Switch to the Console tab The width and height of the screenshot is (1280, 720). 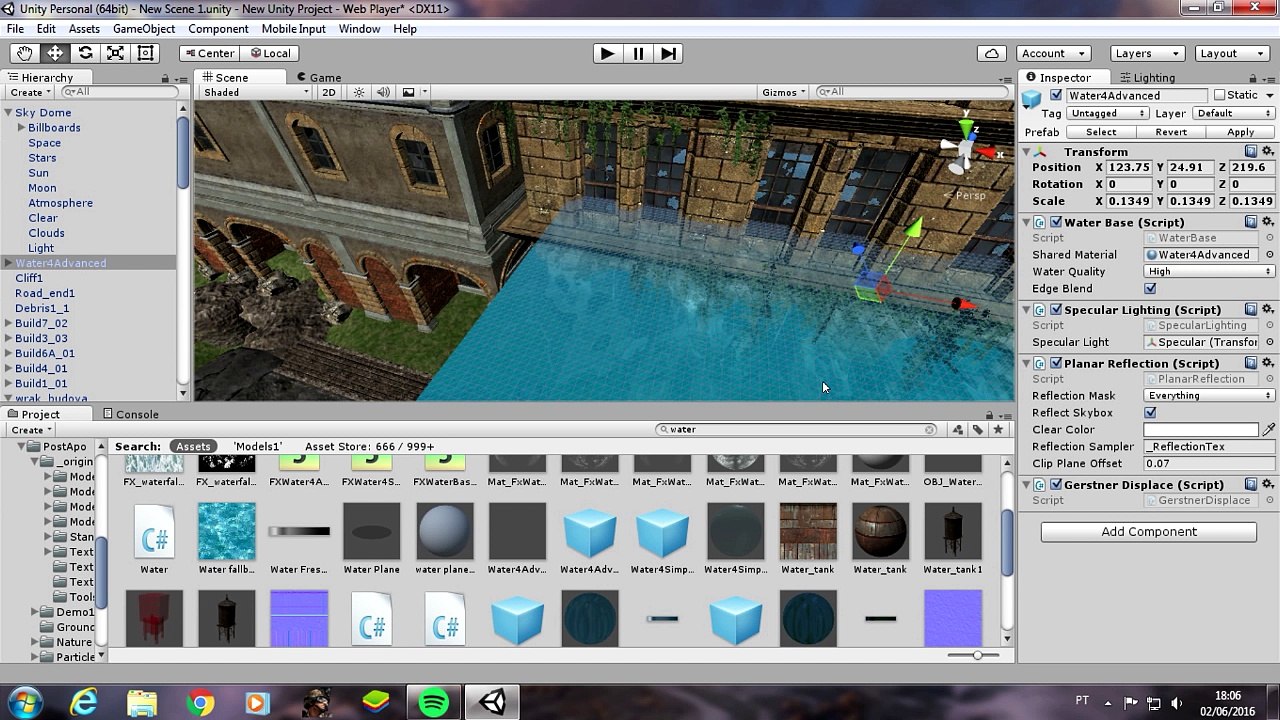(x=130, y=414)
